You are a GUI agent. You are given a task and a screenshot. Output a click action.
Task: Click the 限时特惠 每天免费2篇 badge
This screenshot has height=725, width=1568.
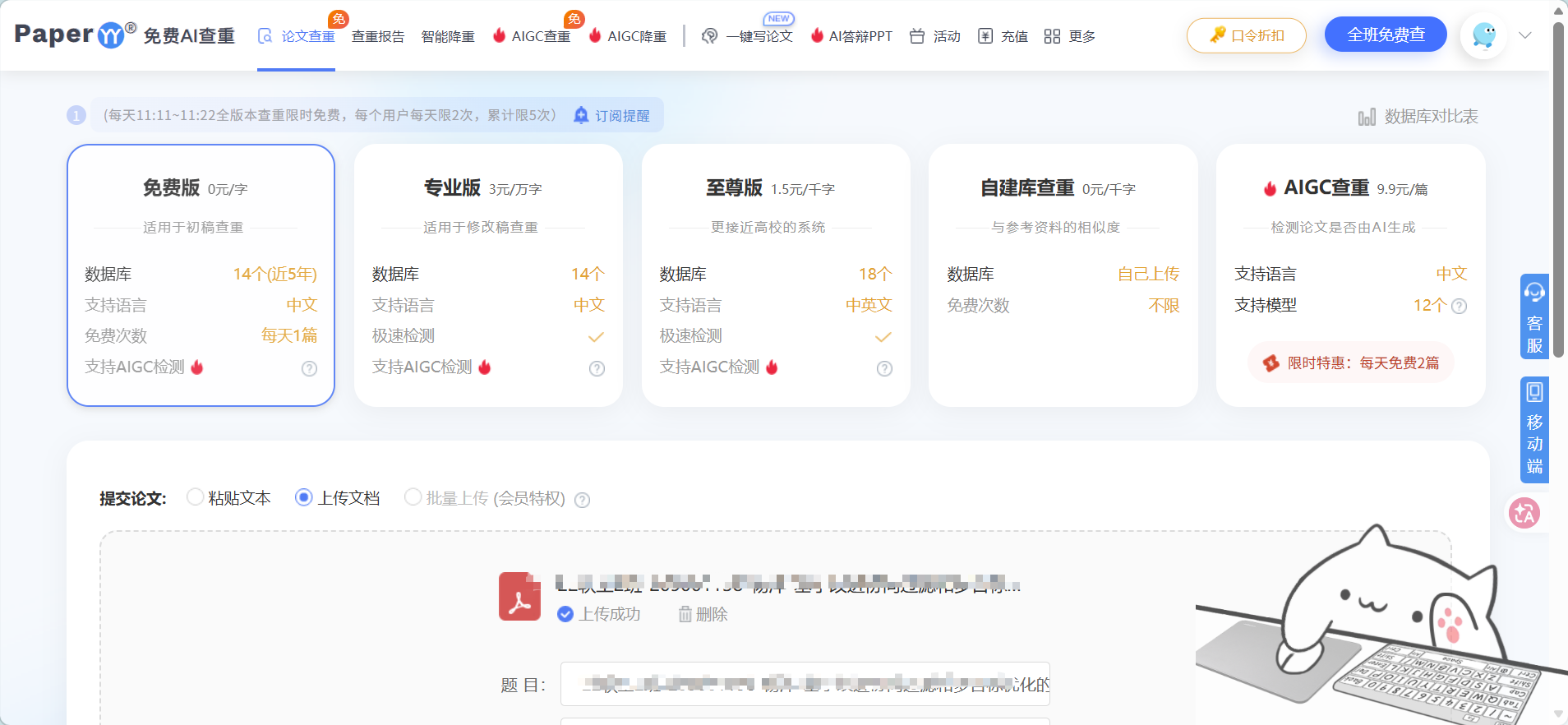coord(1350,362)
